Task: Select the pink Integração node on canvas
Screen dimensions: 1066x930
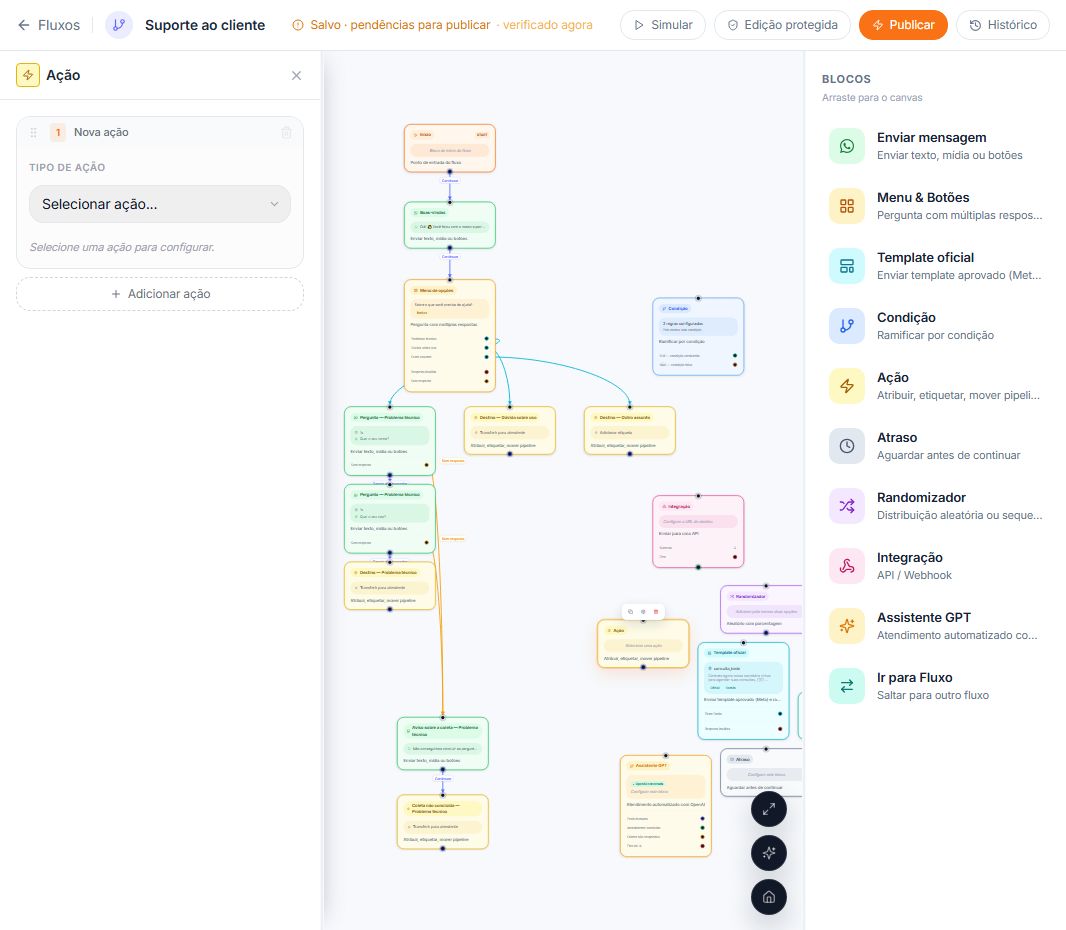Action: tap(698, 532)
